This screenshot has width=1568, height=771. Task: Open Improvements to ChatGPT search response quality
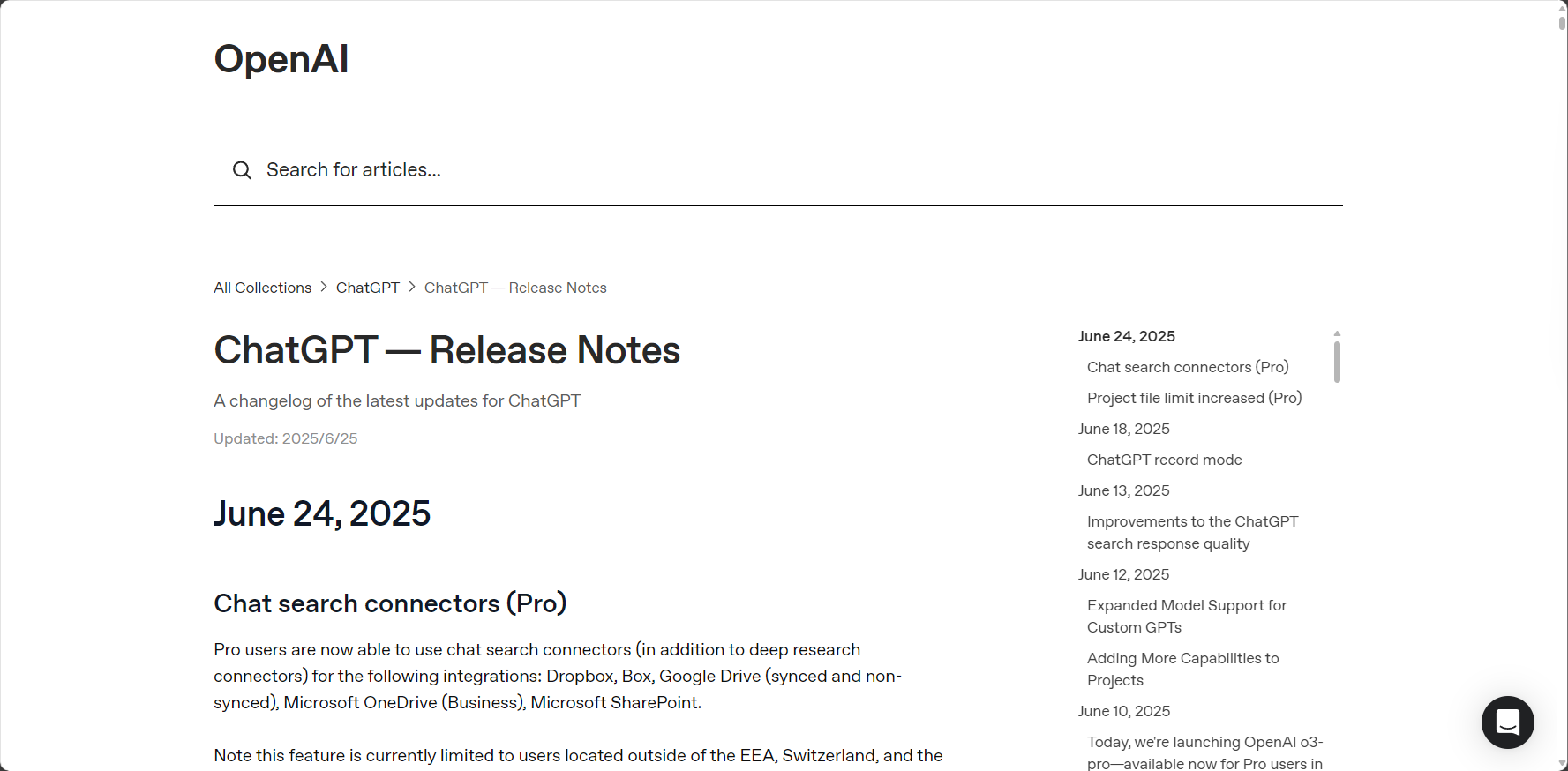pos(1193,533)
